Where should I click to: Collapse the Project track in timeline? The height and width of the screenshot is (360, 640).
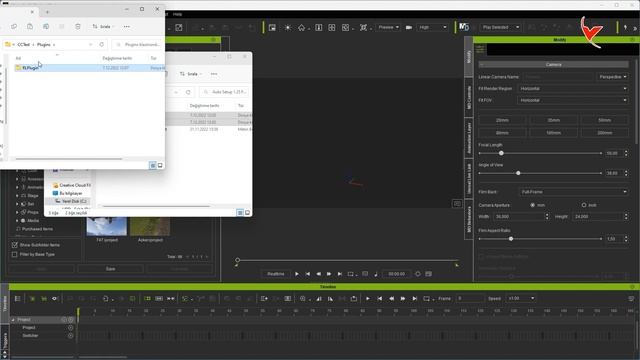coord(13,320)
